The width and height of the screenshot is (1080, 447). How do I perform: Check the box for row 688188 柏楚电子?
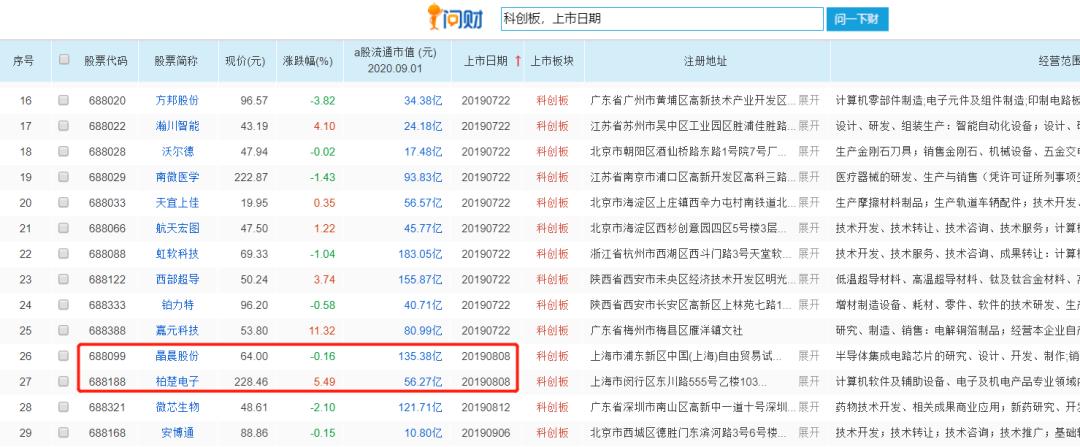[63, 381]
